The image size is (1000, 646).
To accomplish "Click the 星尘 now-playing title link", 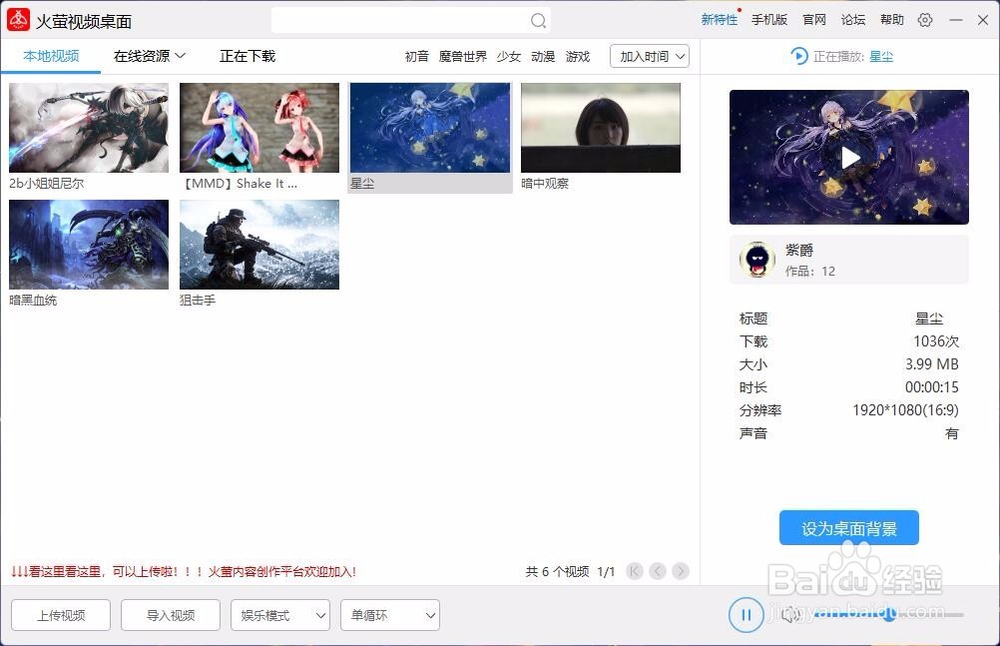I will click(x=881, y=57).
